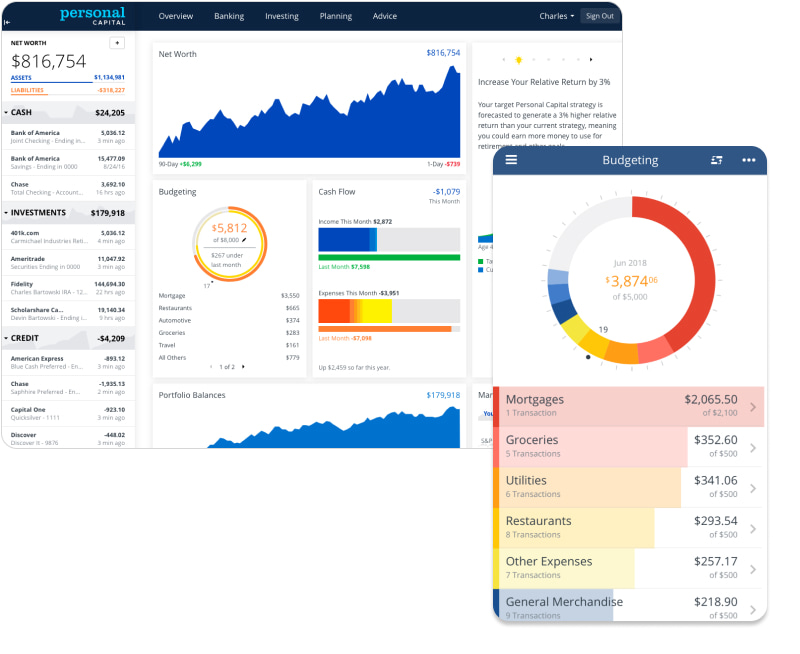Open the hamburger menu in mobile Budgeting
800x654 pixels.
[511, 160]
